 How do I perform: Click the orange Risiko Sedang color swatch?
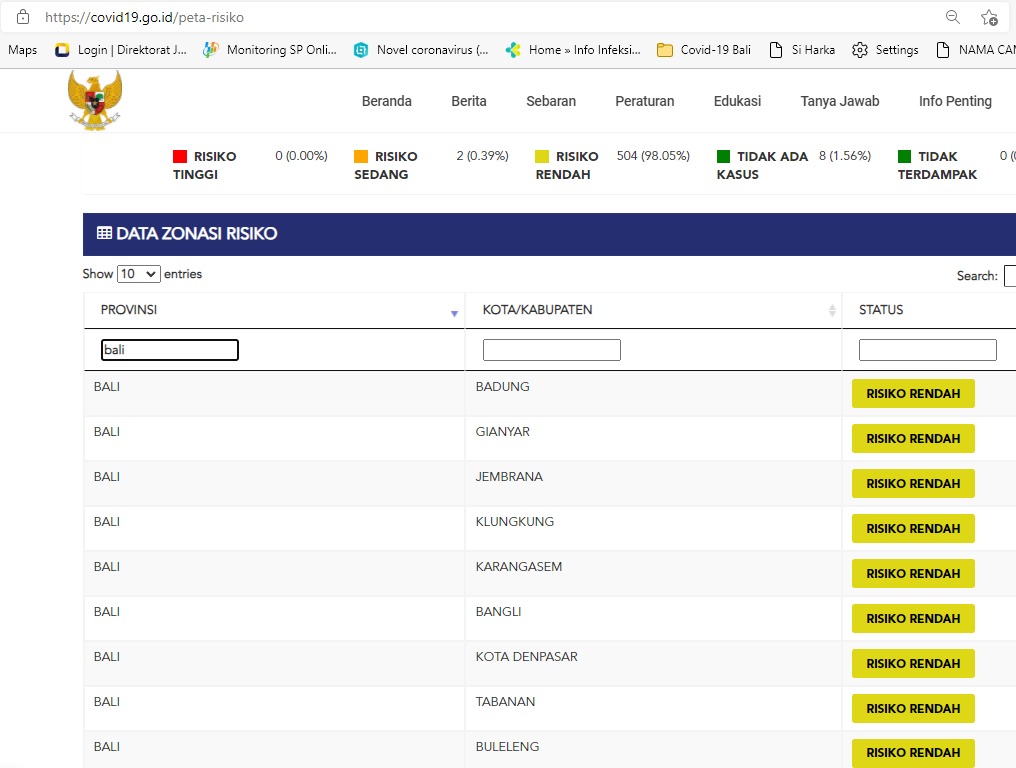361,156
